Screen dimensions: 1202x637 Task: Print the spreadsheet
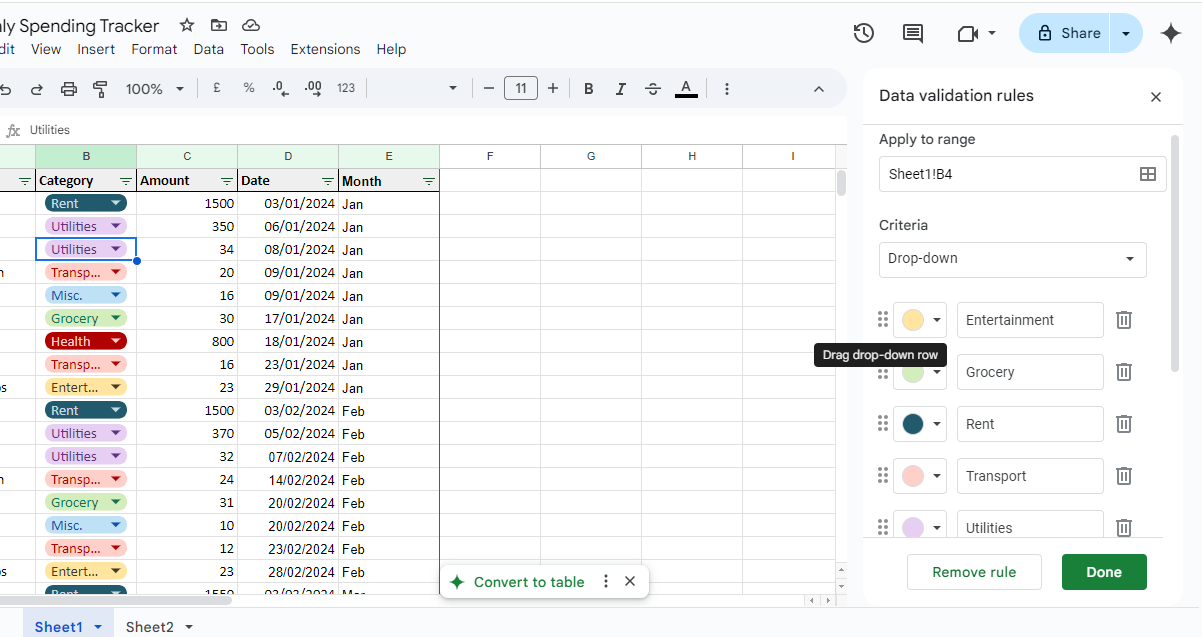pyautogui.click(x=68, y=88)
